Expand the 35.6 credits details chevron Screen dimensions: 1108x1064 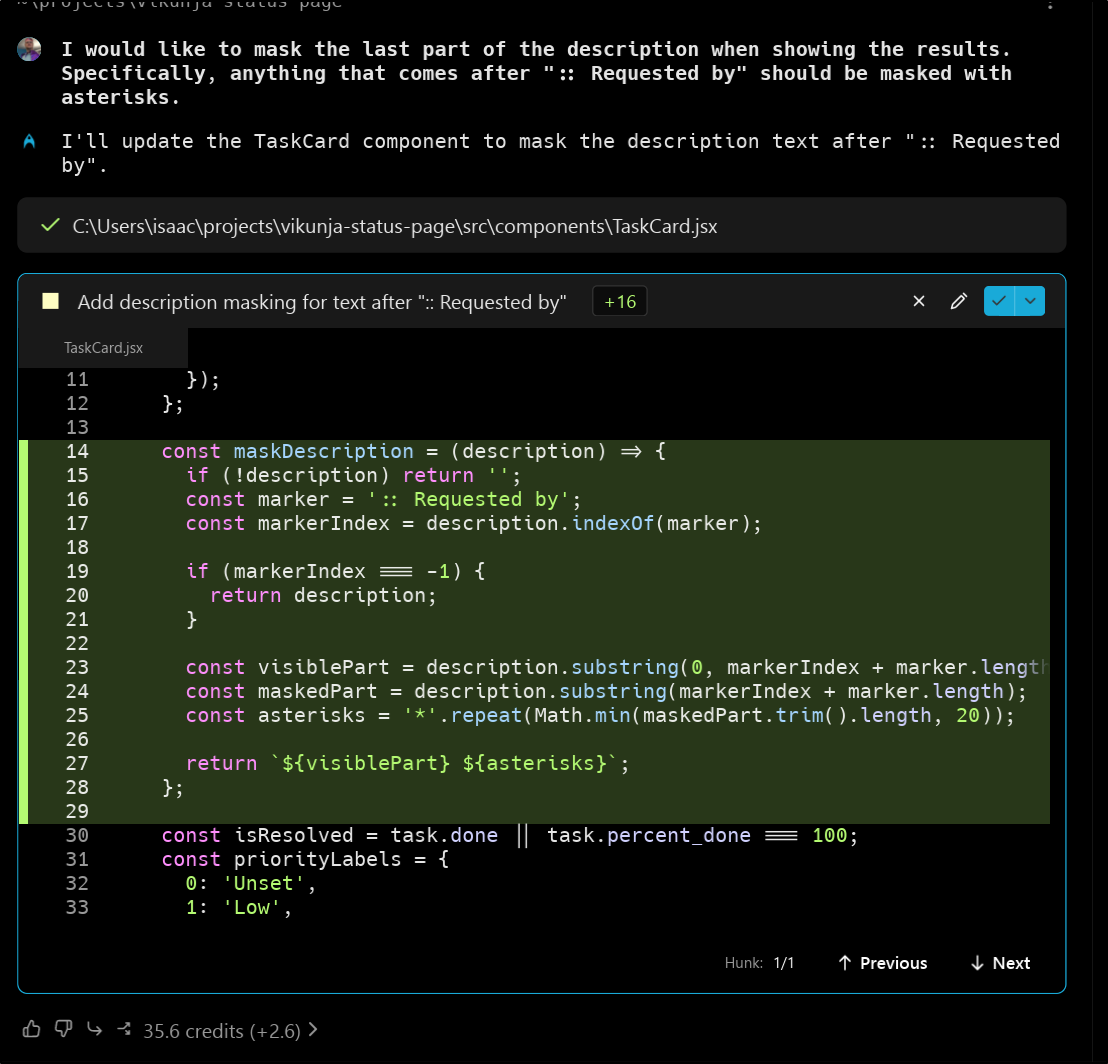tap(313, 1029)
